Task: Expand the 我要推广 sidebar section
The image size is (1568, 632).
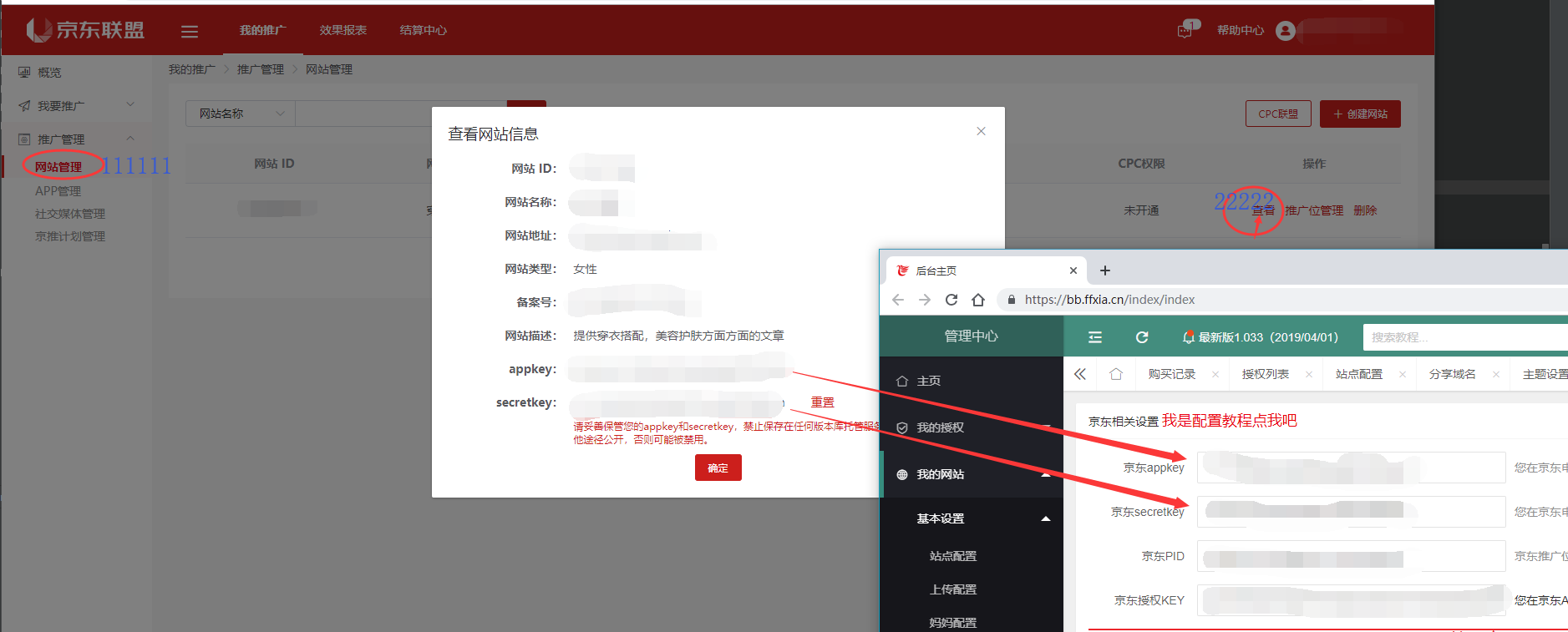Action: (x=77, y=106)
